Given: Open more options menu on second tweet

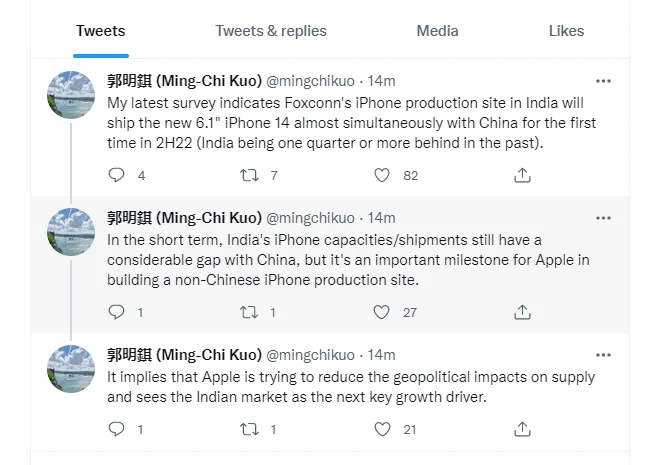Looking at the screenshot, I should (603, 218).
